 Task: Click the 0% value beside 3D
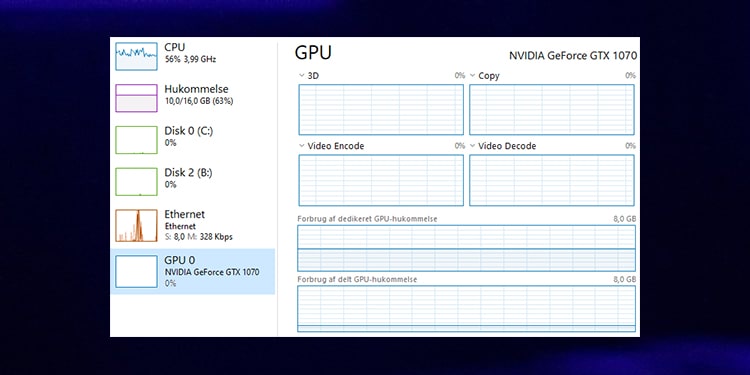(x=460, y=76)
